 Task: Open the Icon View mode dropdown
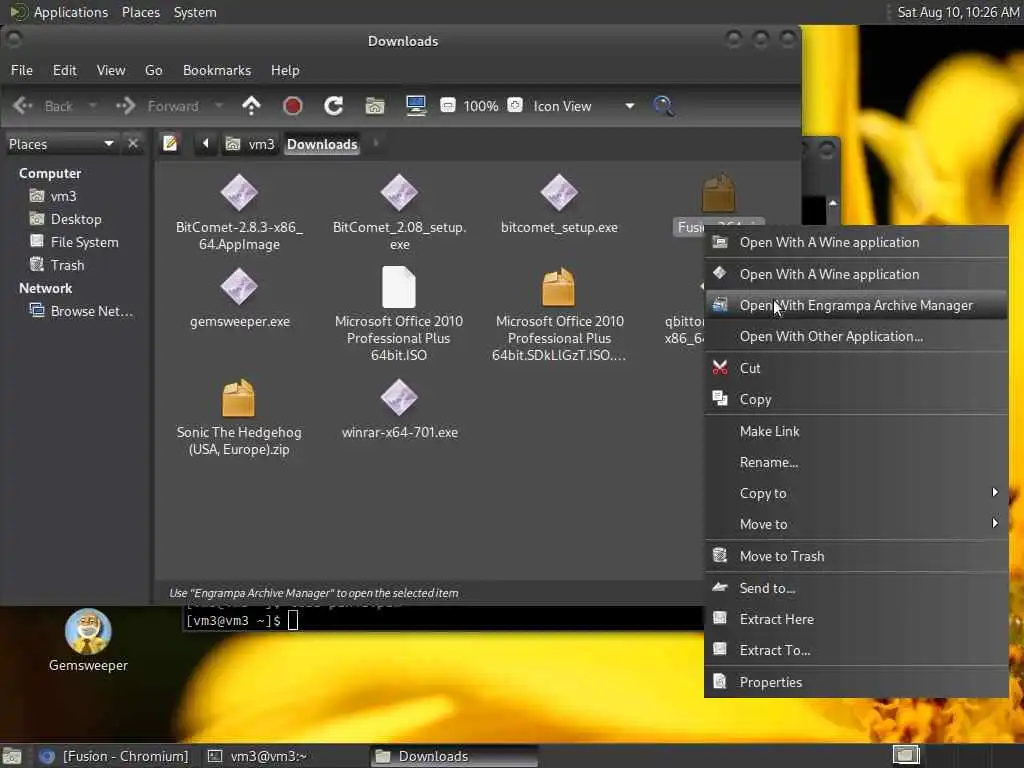630,106
